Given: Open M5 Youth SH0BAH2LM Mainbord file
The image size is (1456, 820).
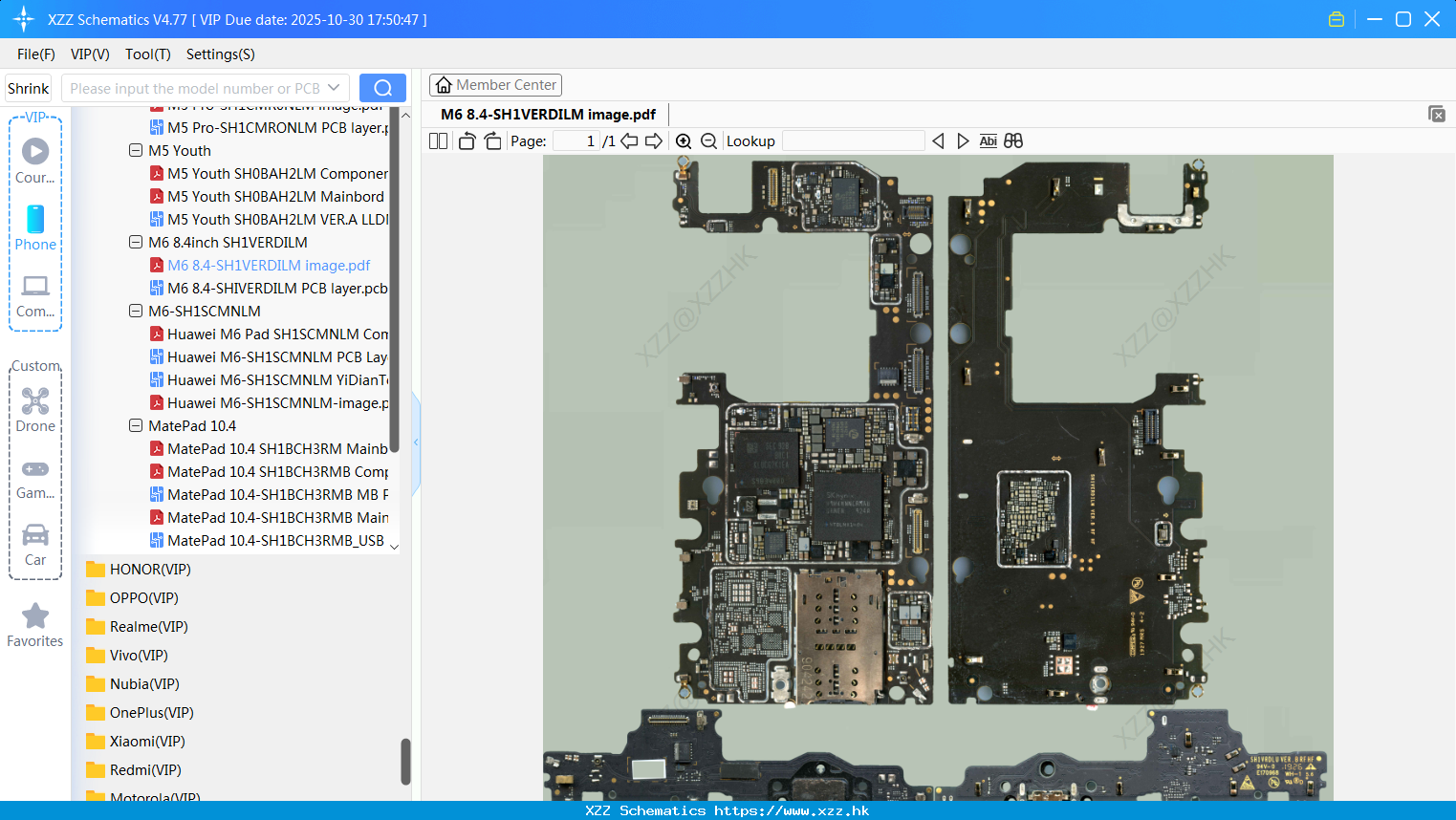Looking at the screenshot, I should coord(268,196).
